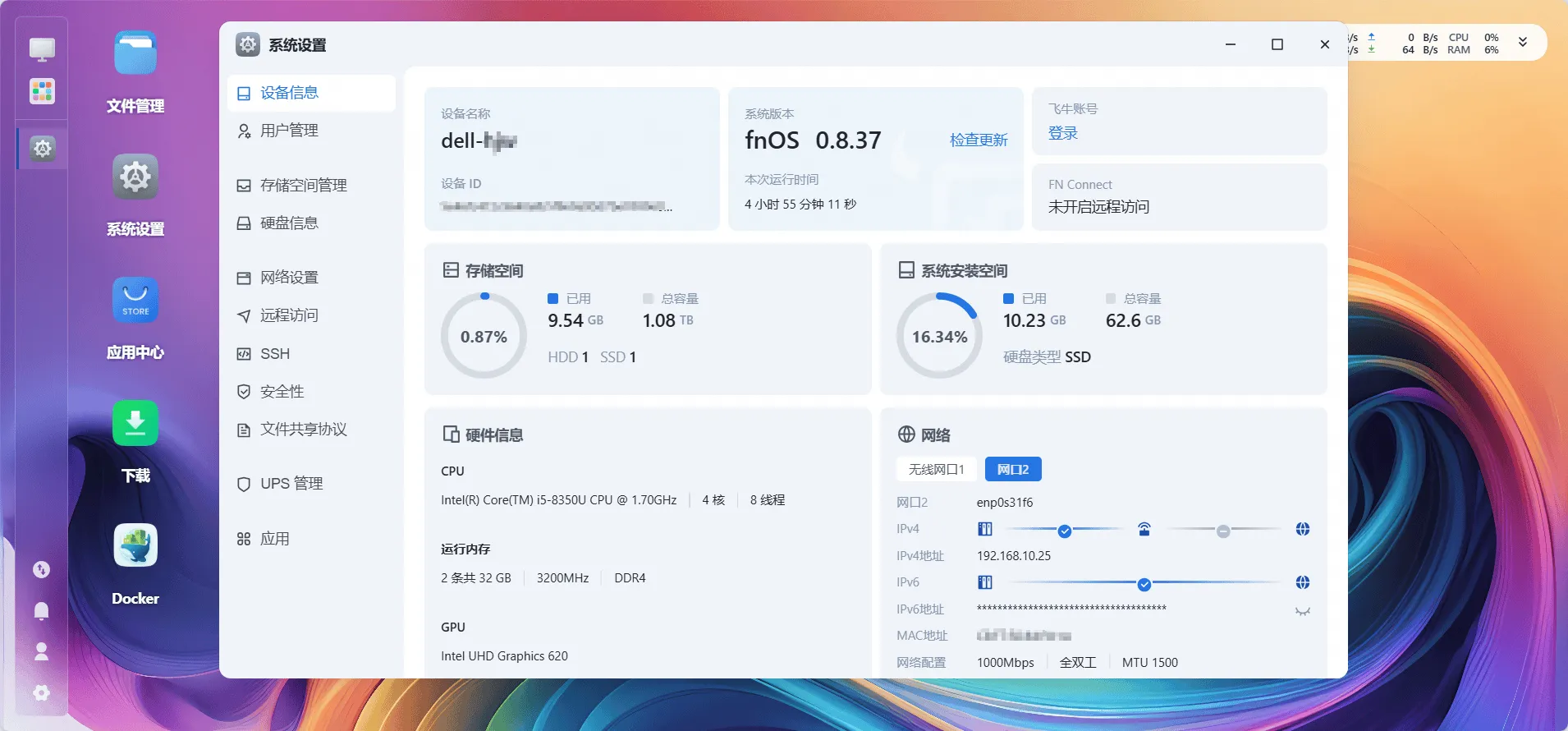Image resolution: width=1568 pixels, height=731 pixels.
Task: Reveal the hidden IPv6 address with the eye icon
Action: (1302, 610)
